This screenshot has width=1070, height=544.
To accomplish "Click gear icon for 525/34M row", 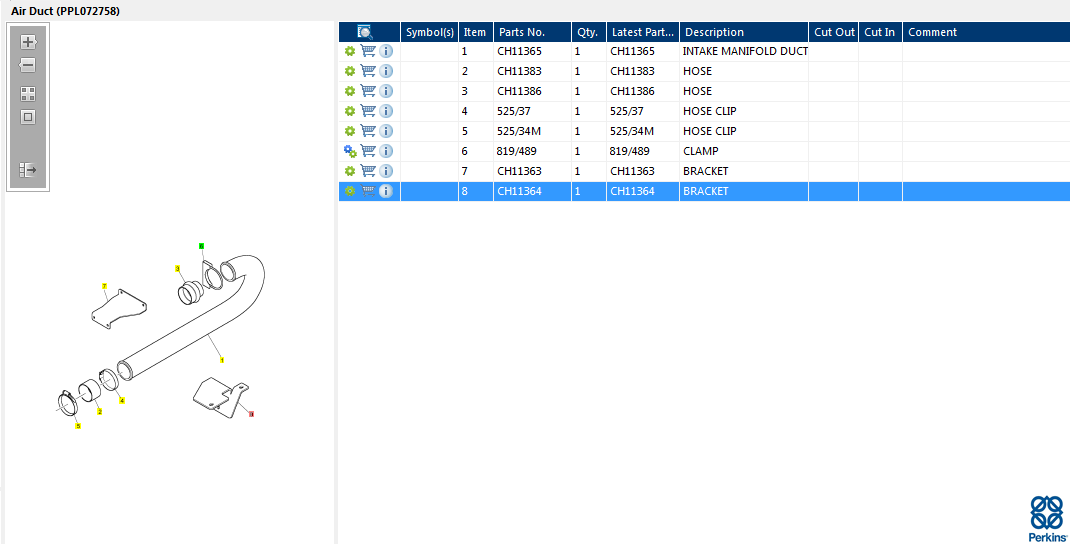I will 349,131.
